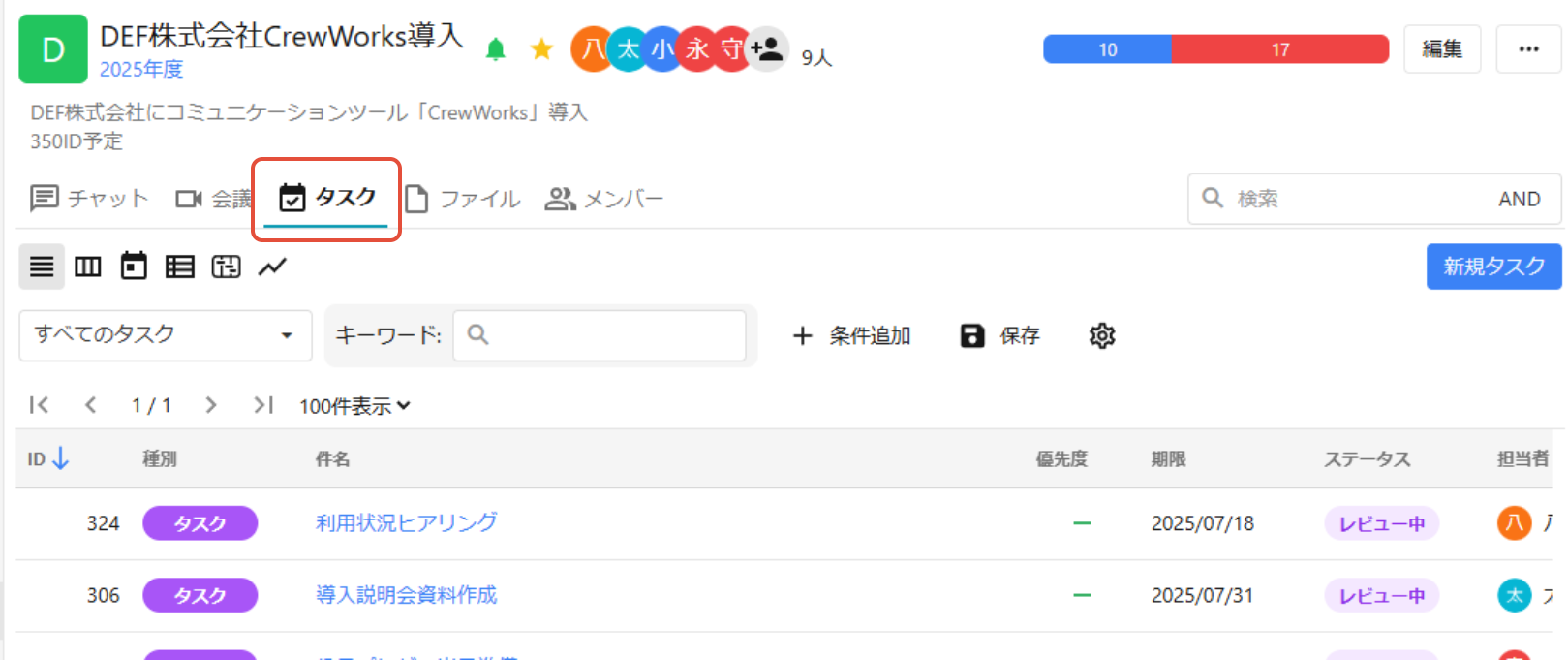Open the ファイル tab
Viewport: 1568px width, 660px height.
click(463, 199)
